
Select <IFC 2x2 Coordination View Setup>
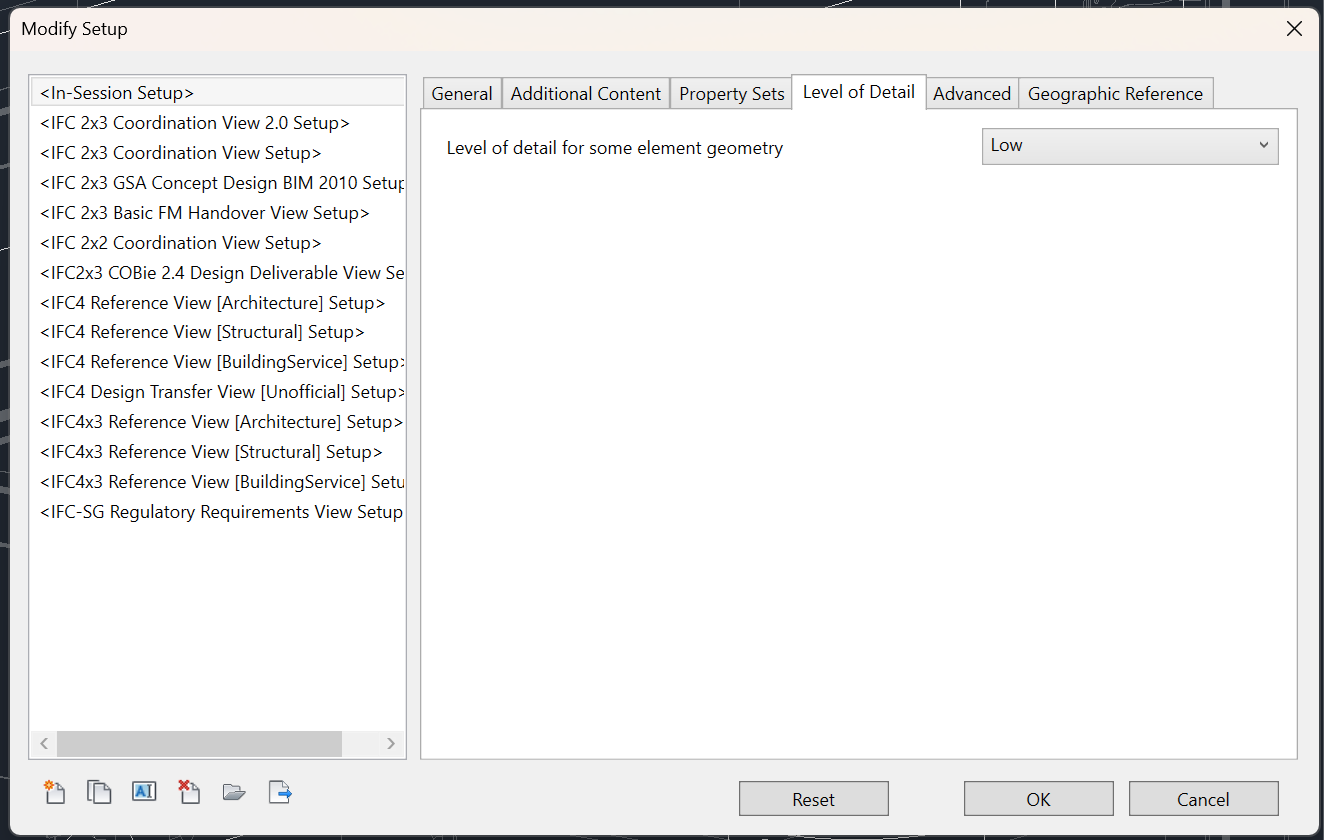point(218,243)
